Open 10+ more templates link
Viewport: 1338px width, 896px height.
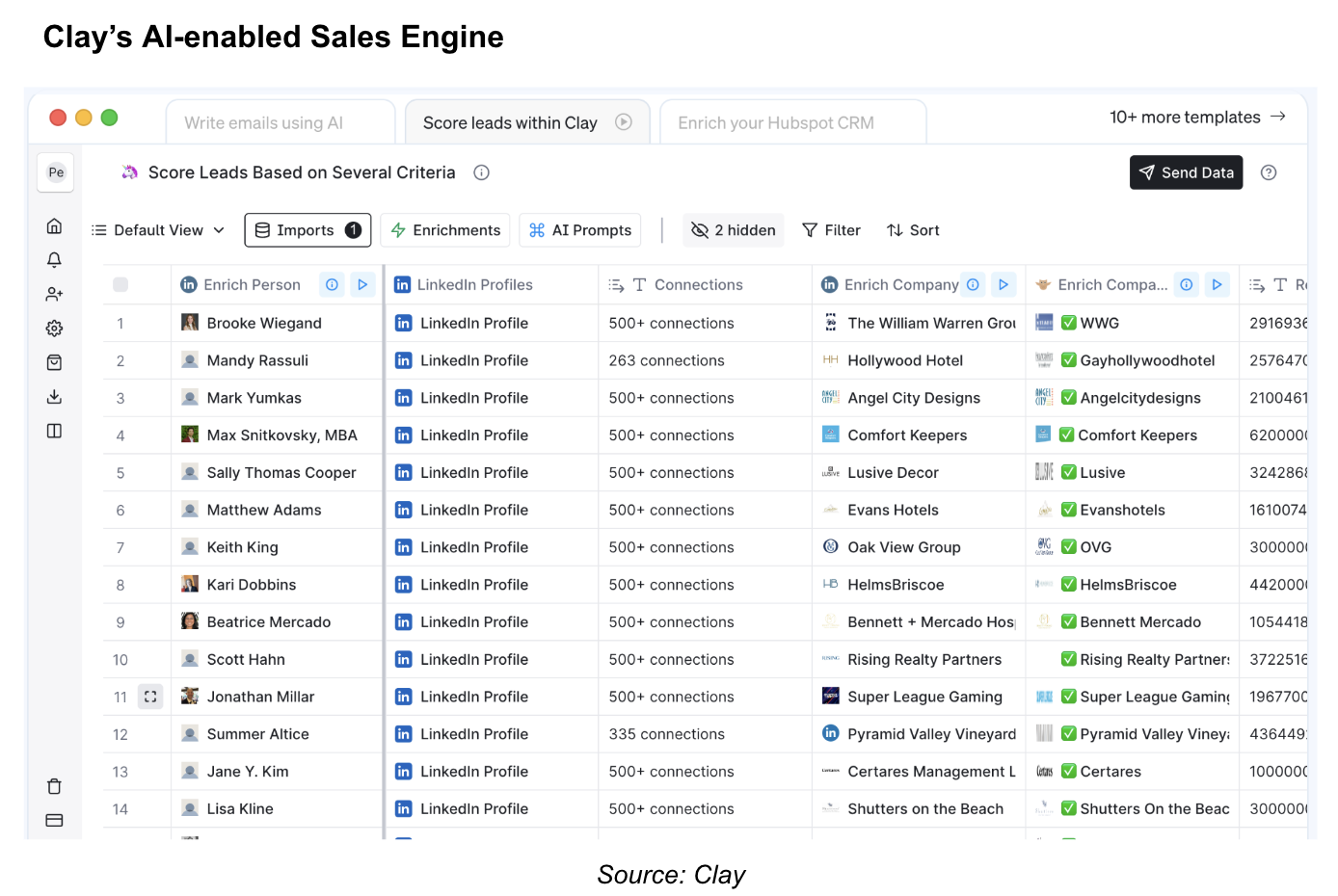click(1197, 117)
